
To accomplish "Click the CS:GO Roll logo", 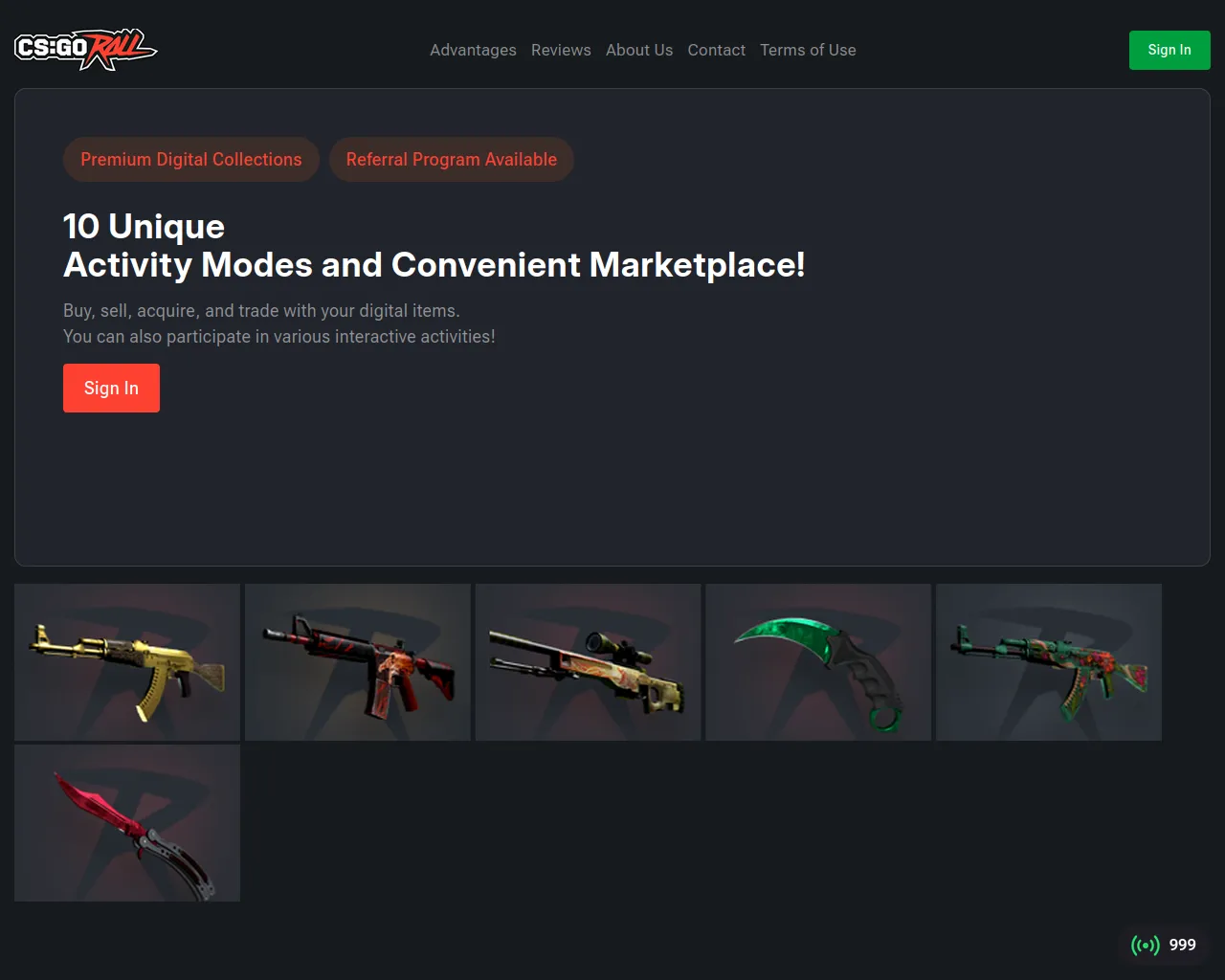I will [x=86, y=50].
